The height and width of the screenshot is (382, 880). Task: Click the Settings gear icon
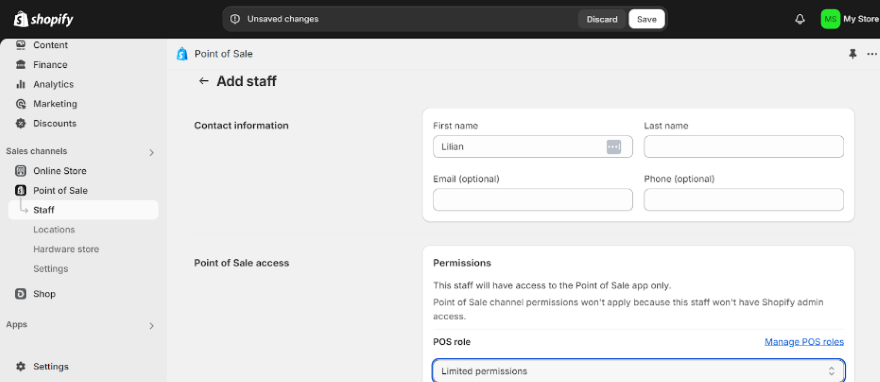click(x=21, y=366)
